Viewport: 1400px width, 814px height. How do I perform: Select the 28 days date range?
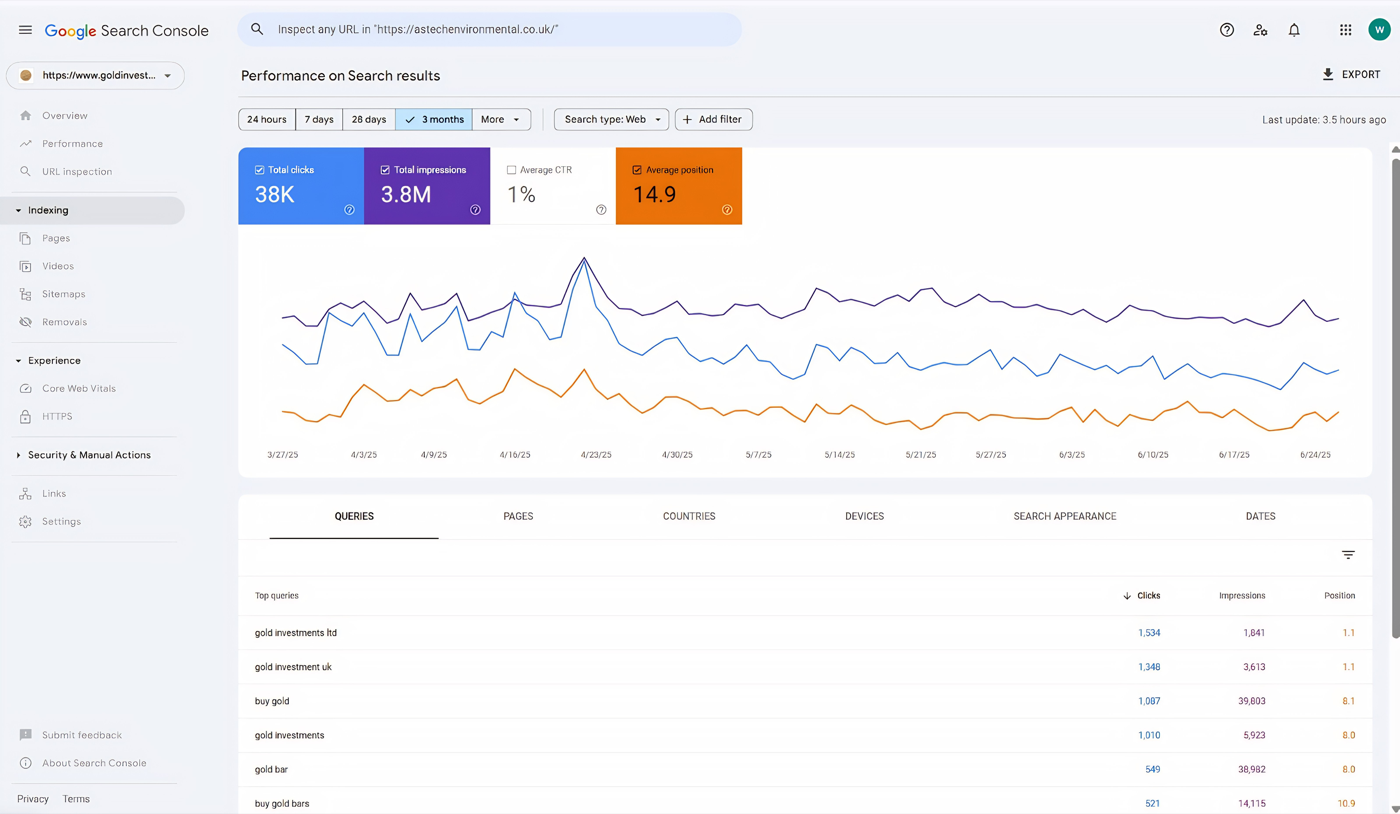point(368,120)
